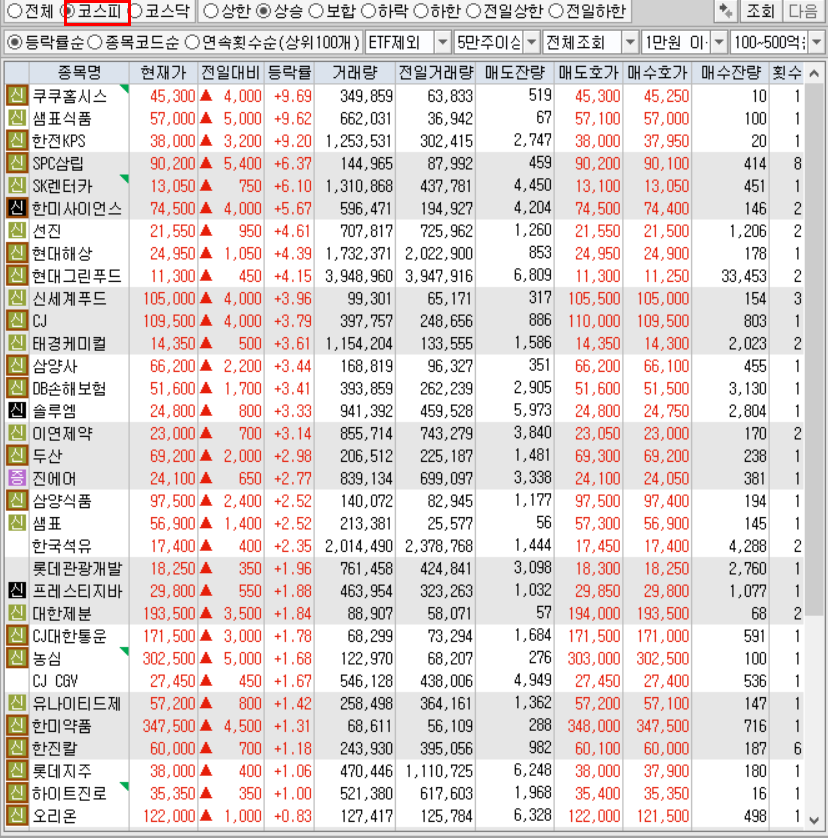Click the black 신 icon beside 솔루엠
The image size is (828, 838).
click(x=17, y=410)
